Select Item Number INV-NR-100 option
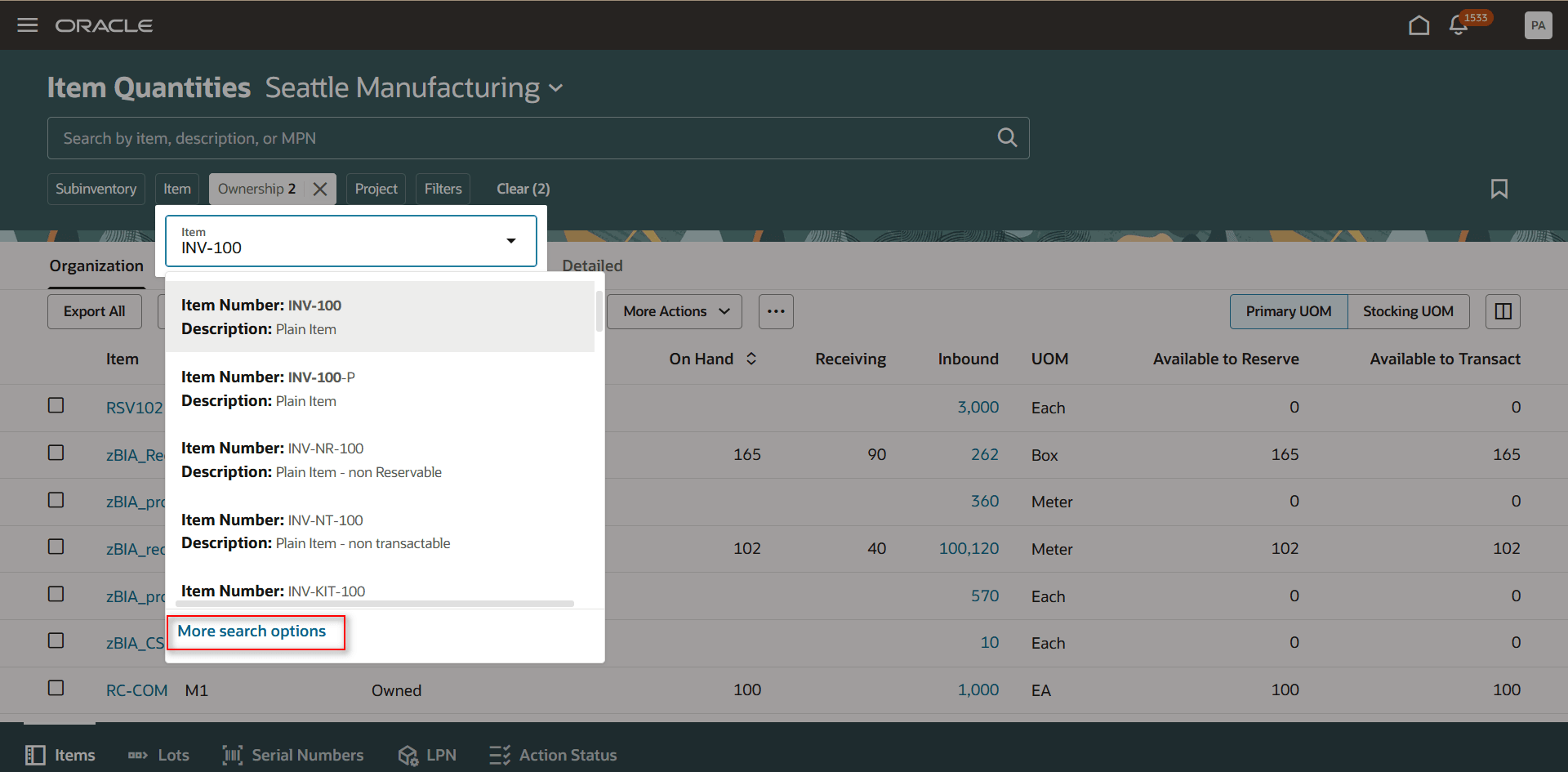 coord(380,460)
